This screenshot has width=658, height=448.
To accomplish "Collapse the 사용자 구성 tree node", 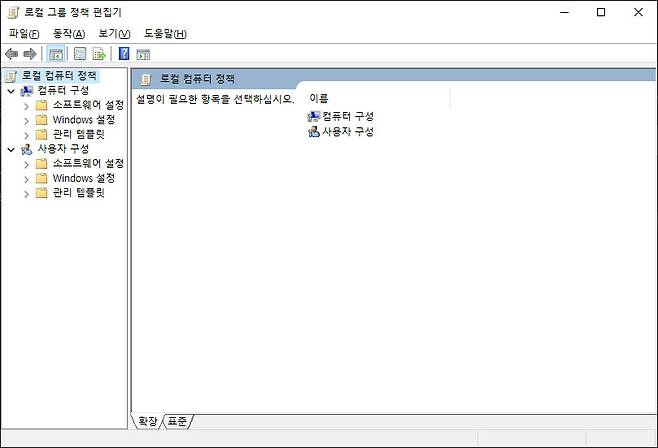I will [x=11, y=149].
